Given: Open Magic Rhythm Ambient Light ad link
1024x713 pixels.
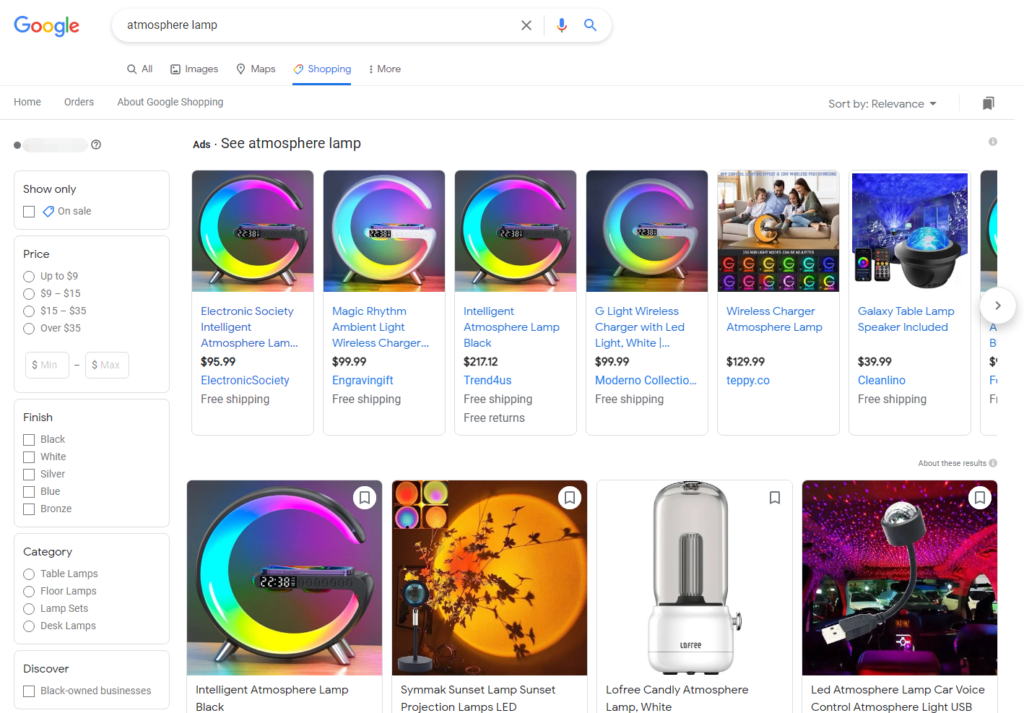Looking at the screenshot, I should 381,327.
